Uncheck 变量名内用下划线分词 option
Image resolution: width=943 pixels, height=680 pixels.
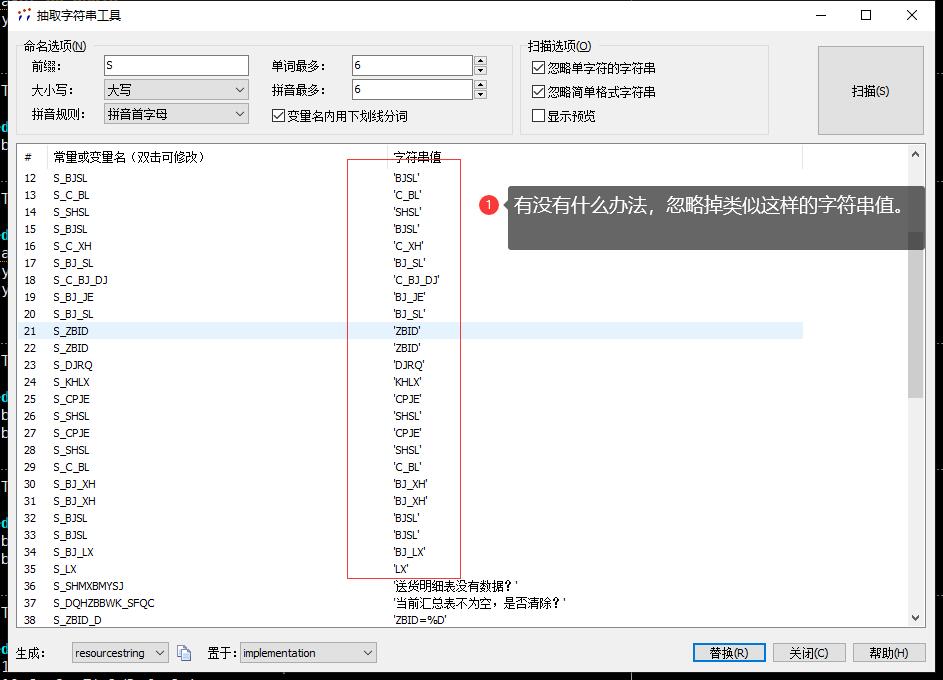[278, 116]
